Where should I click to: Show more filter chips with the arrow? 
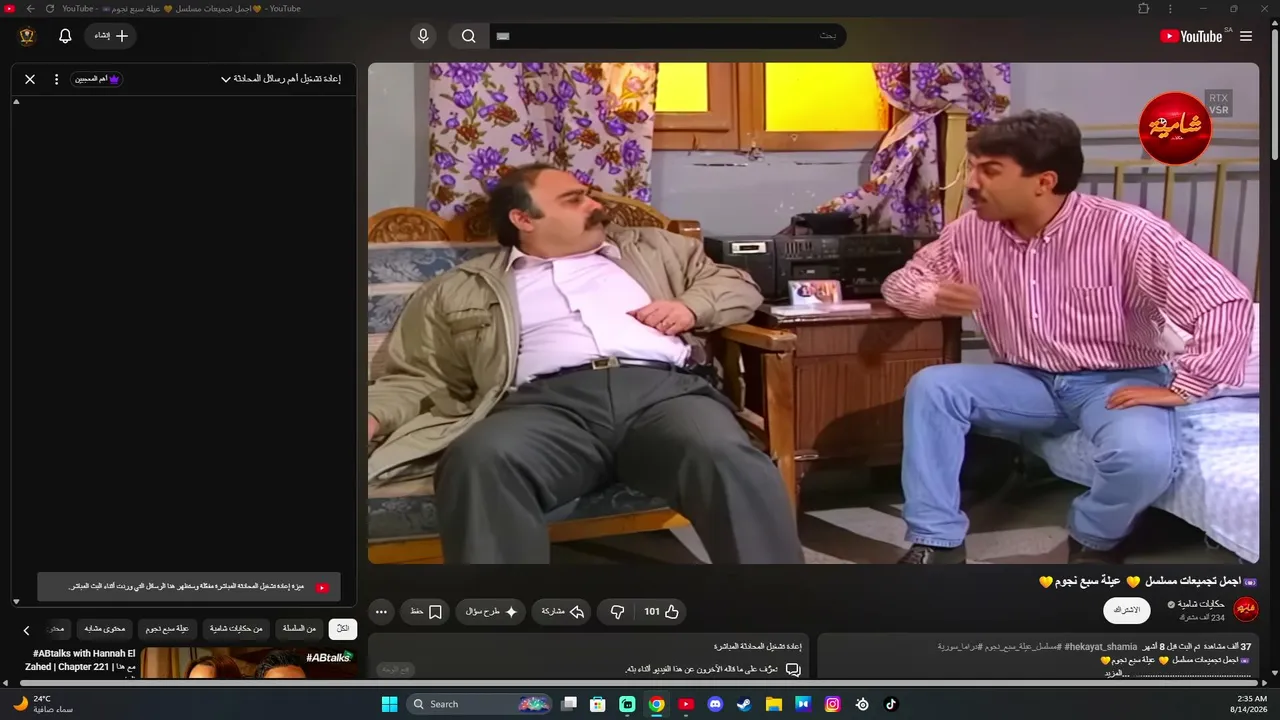tap(27, 630)
